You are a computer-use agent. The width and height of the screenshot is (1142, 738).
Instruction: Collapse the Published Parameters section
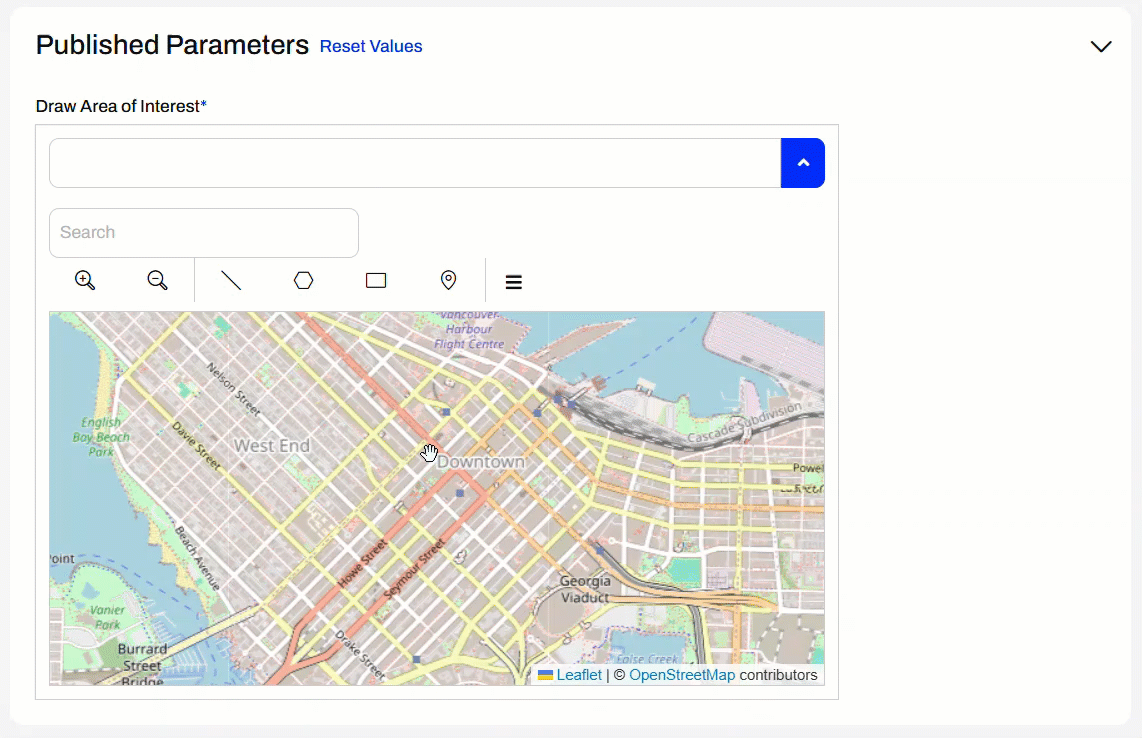tap(1100, 47)
